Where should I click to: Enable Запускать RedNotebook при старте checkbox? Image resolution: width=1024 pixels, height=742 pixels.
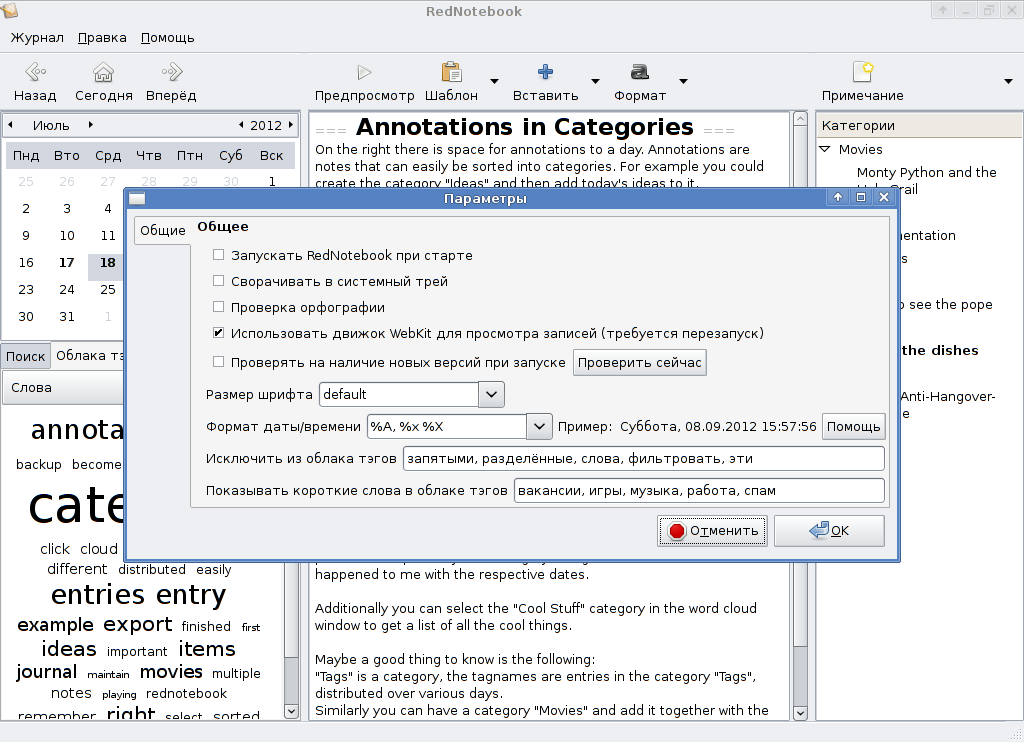pyautogui.click(x=219, y=255)
